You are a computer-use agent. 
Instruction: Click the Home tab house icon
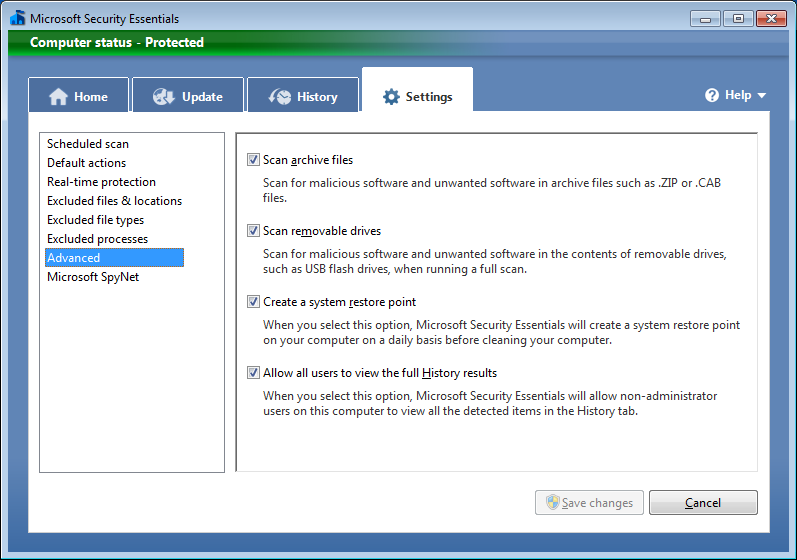click(x=59, y=97)
